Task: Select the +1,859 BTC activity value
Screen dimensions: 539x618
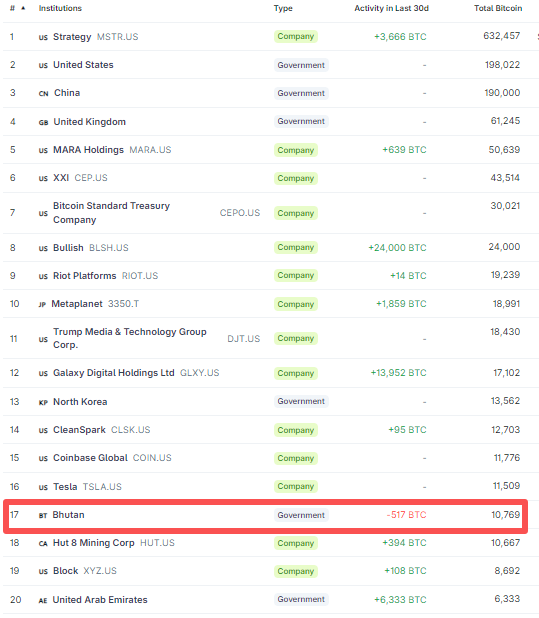Action: click(x=401, y=304)
